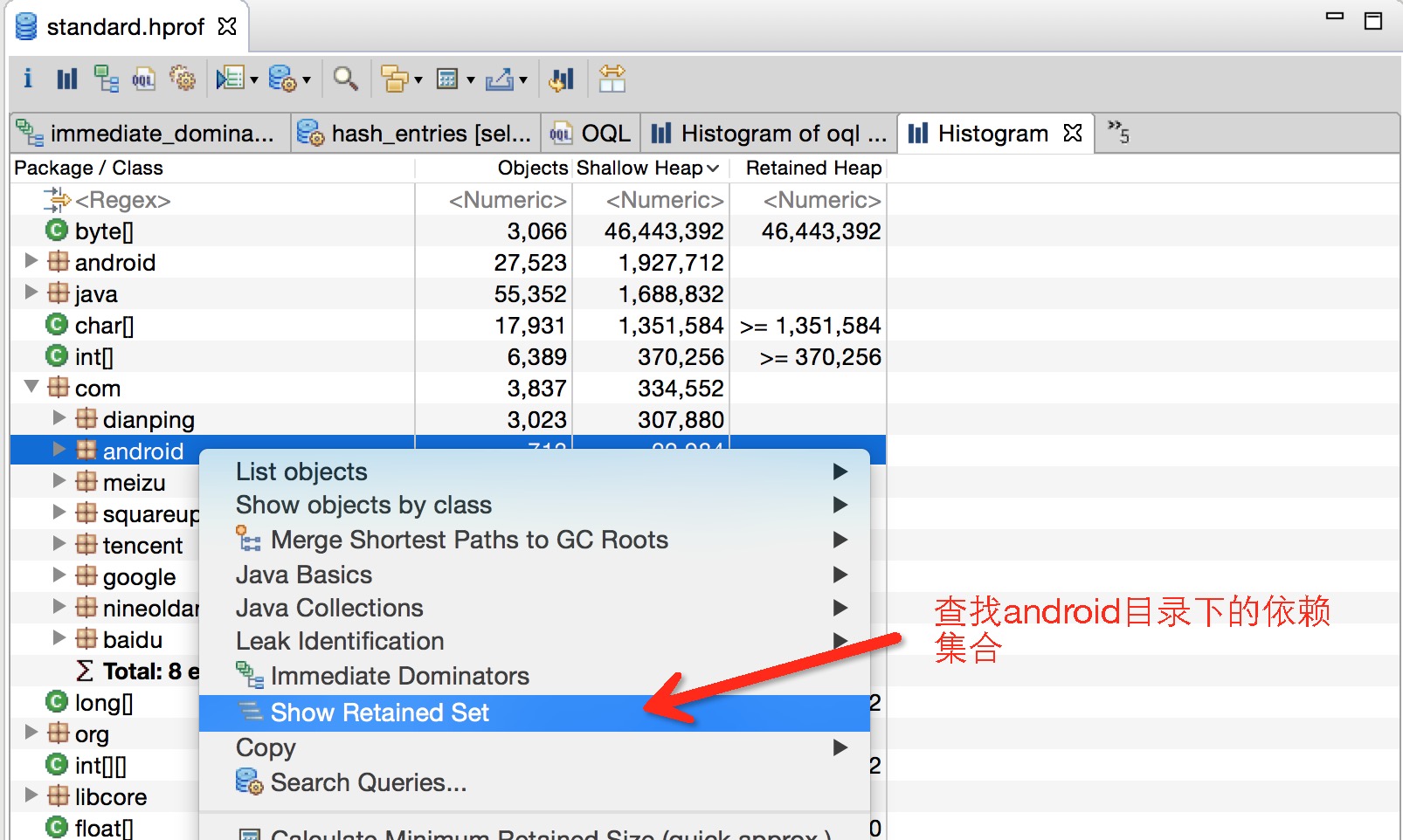Viewport: 1403px width, 840px height.
Task: Open the heap dump overview info icon
Action: [27, 79]
